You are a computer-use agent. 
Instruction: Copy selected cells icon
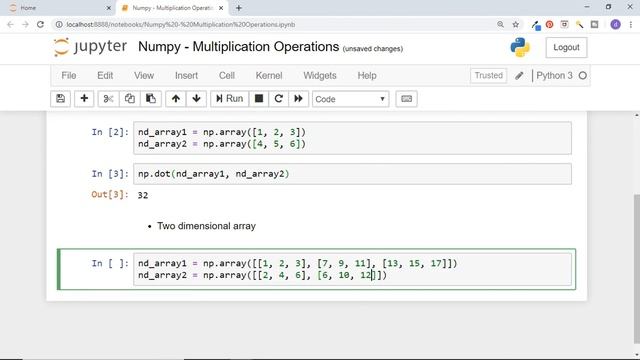pos(129,99)
